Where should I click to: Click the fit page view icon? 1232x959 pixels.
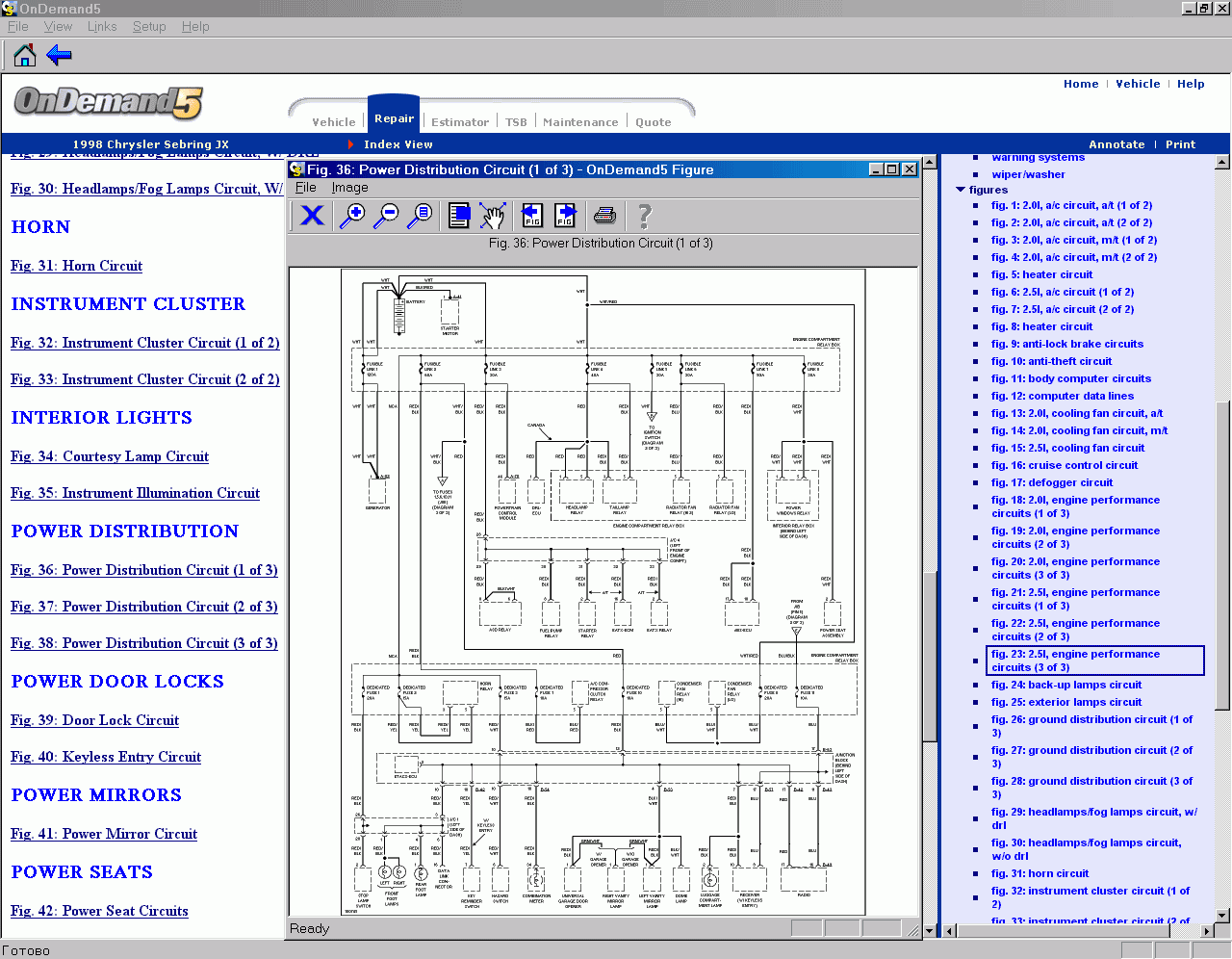459,215
